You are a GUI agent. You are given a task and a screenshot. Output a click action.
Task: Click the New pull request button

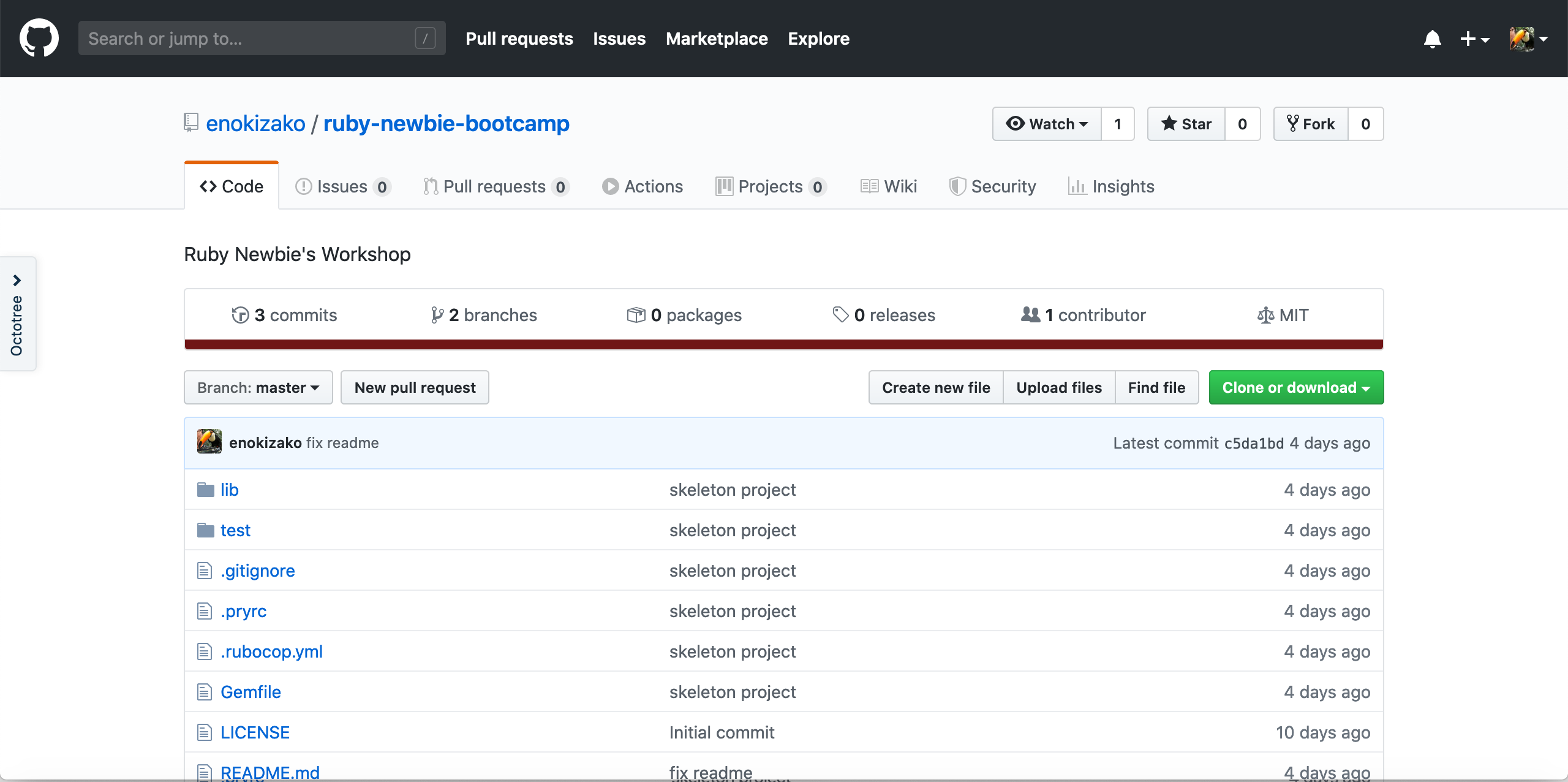[x=415, y=387]
